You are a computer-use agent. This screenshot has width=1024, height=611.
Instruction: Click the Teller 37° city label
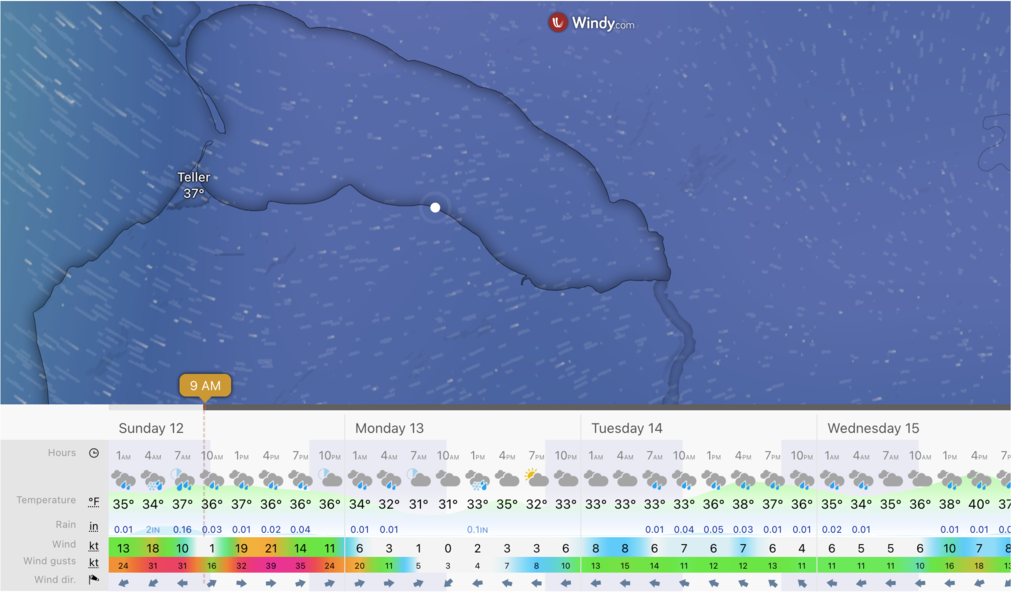194,185
